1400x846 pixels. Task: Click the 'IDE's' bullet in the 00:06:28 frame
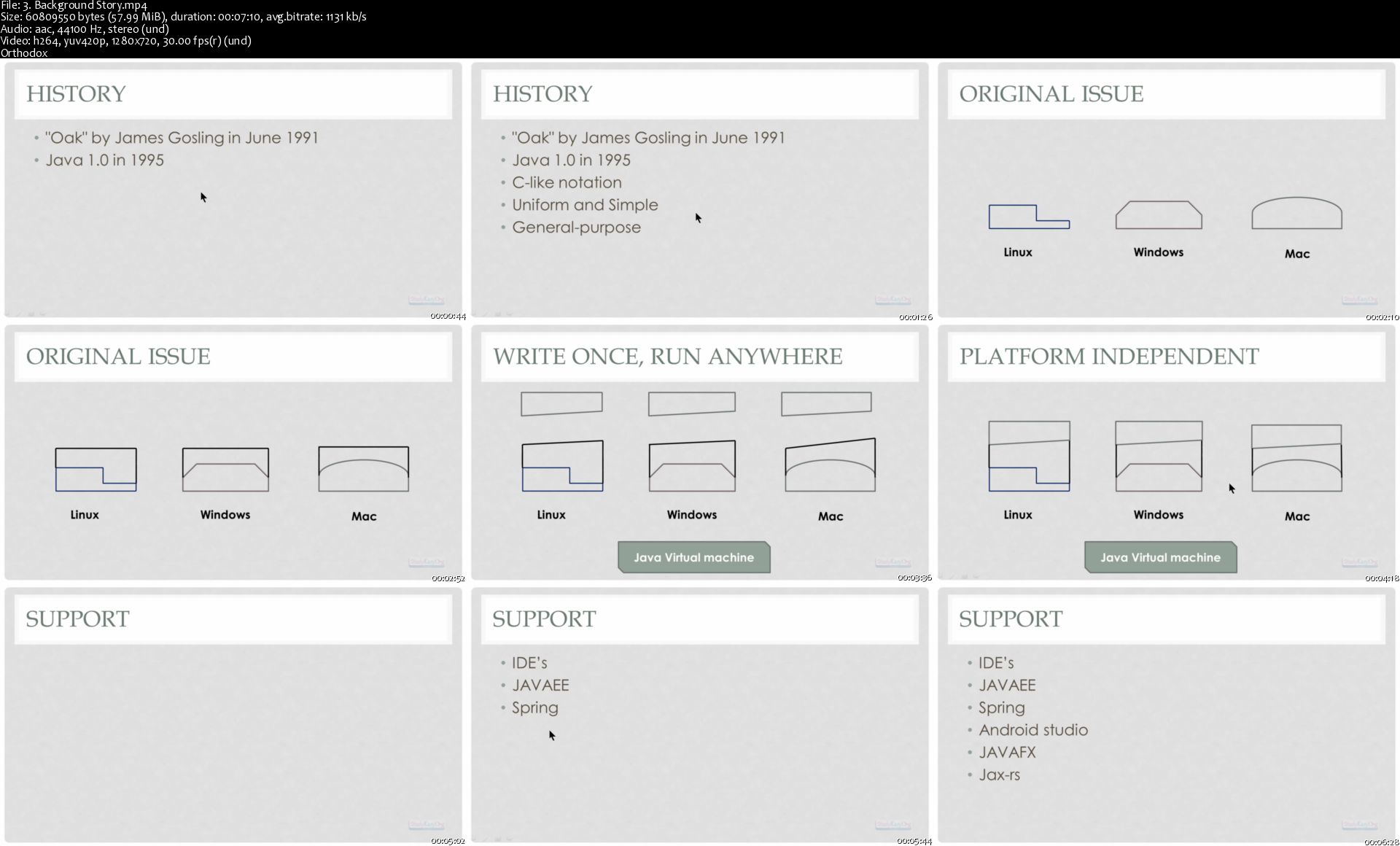995,663
